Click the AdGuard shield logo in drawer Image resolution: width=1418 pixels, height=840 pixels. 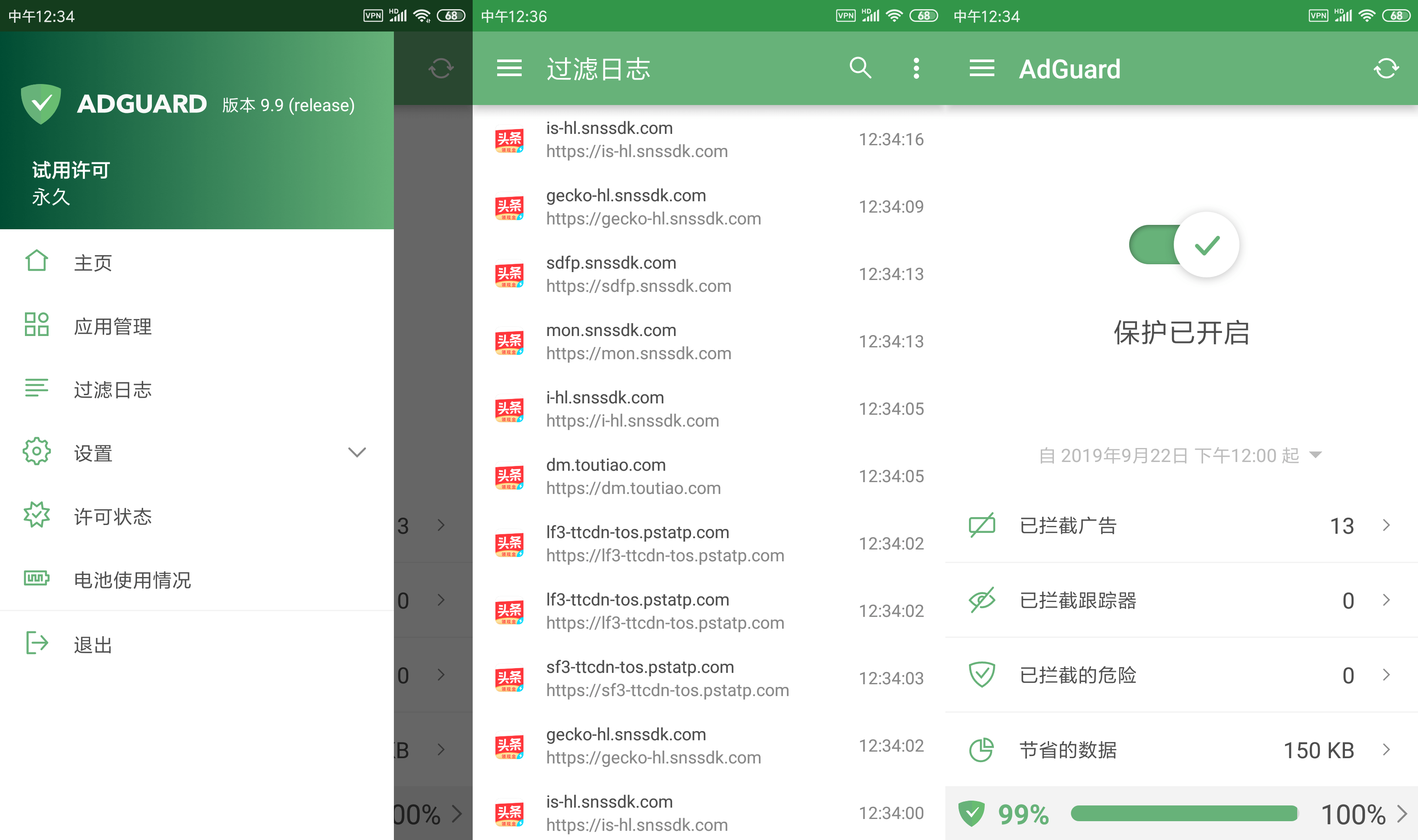tap(41, 104)
